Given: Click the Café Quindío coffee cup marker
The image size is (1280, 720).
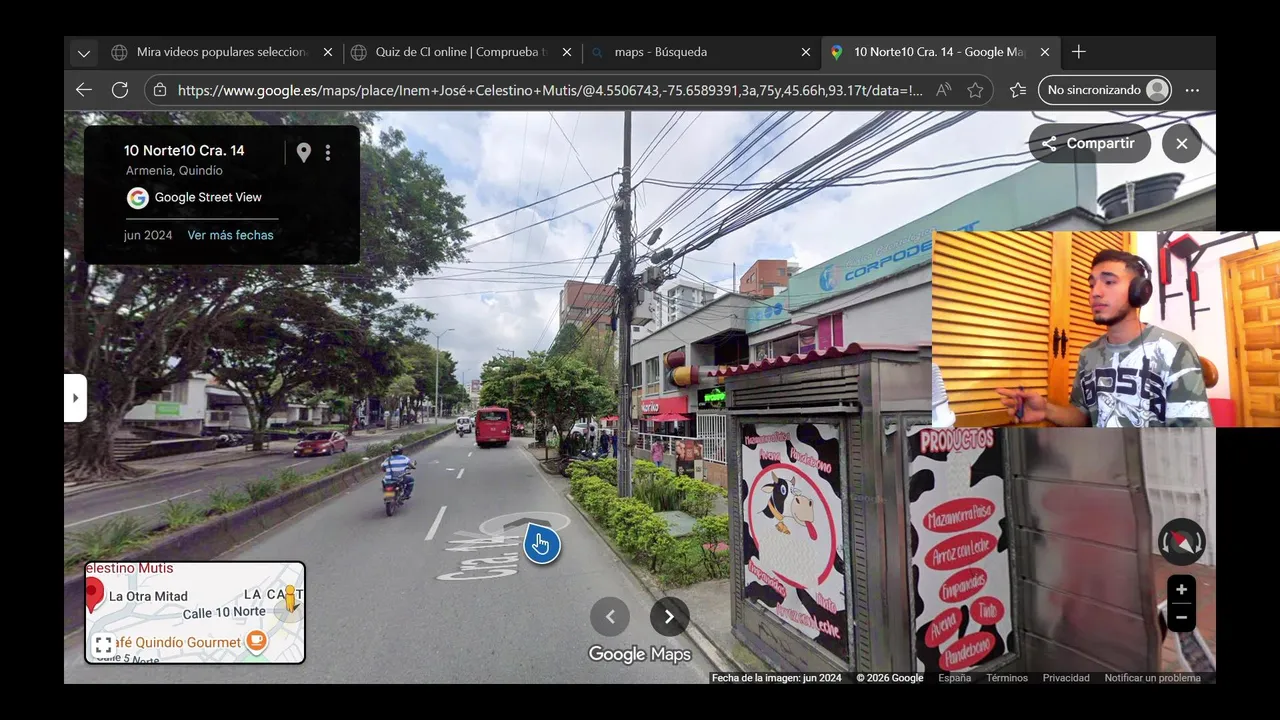Looking at the screenshot, I should pos(256,640).
